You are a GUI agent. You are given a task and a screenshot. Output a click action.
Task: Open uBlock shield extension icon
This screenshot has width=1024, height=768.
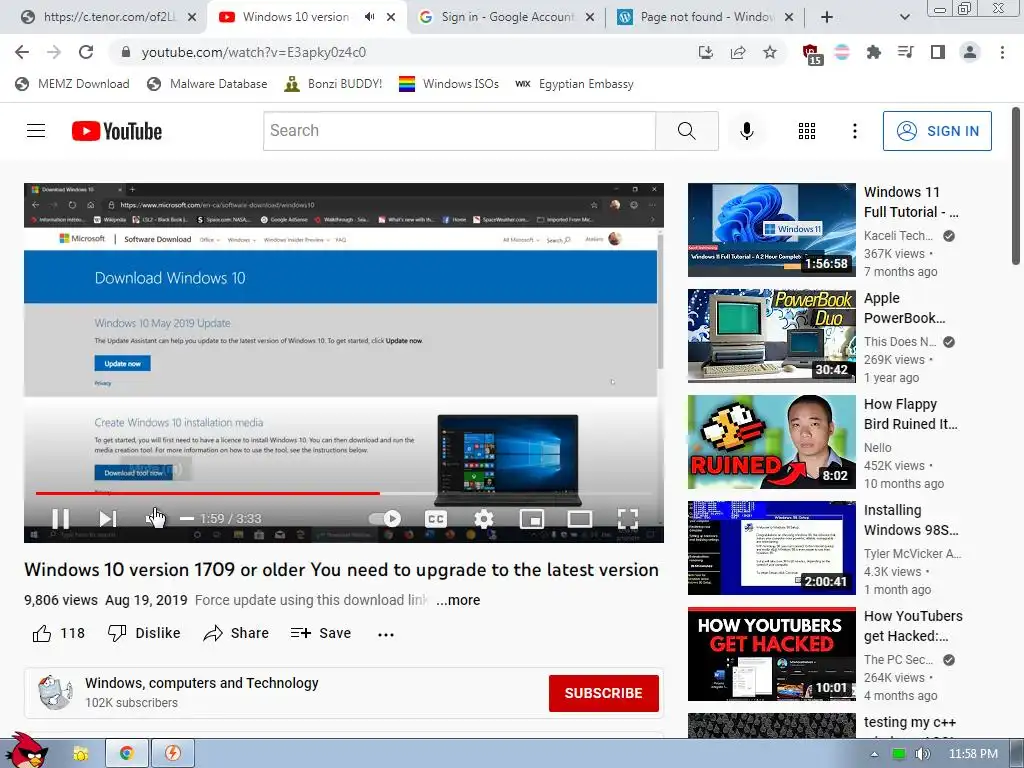(x=811, y=54)
